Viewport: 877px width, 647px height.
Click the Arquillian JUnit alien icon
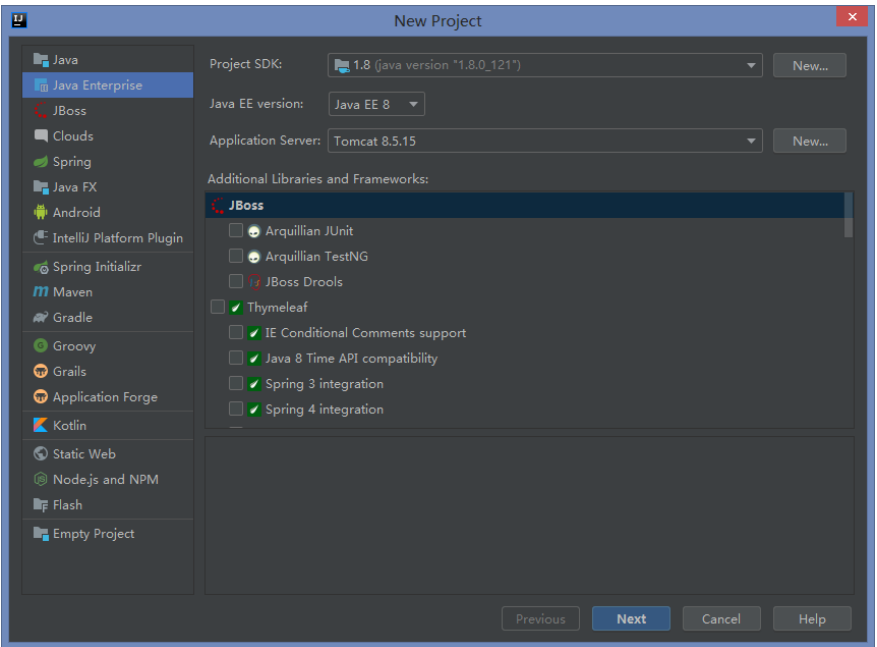[x=254, y=231]
